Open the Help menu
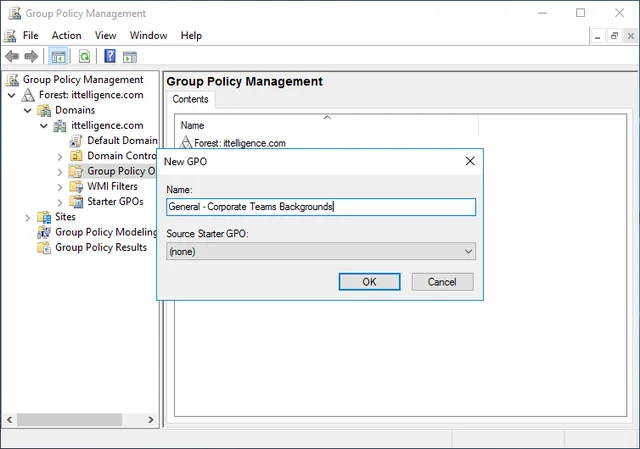 [x=191, y=36]
